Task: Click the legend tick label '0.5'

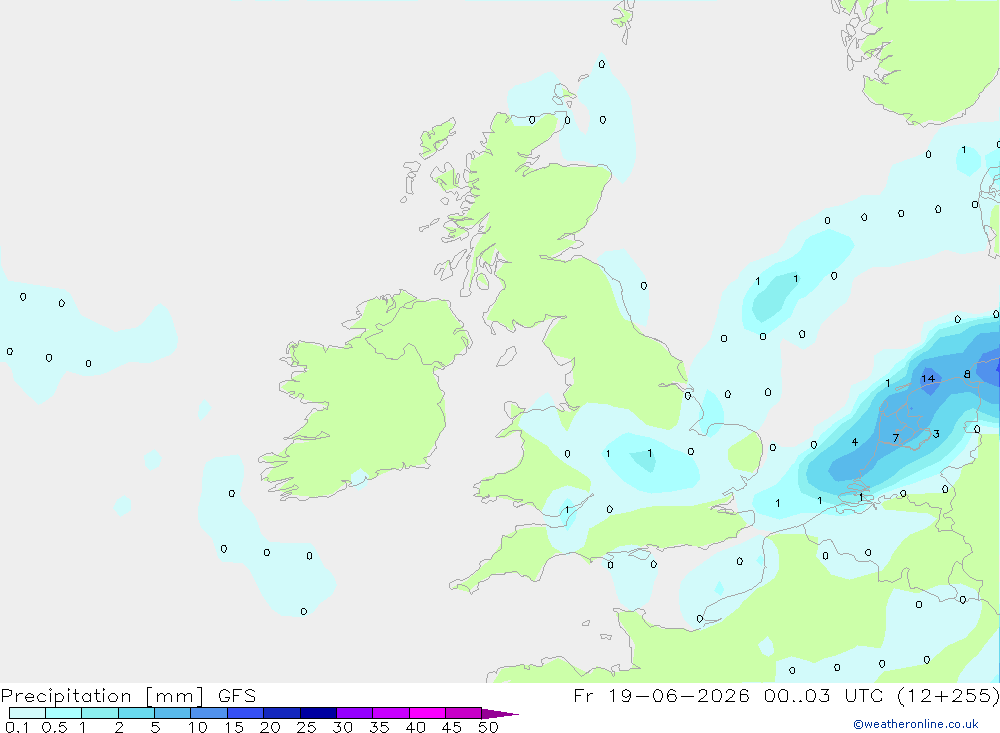Action: click(54, 727)
